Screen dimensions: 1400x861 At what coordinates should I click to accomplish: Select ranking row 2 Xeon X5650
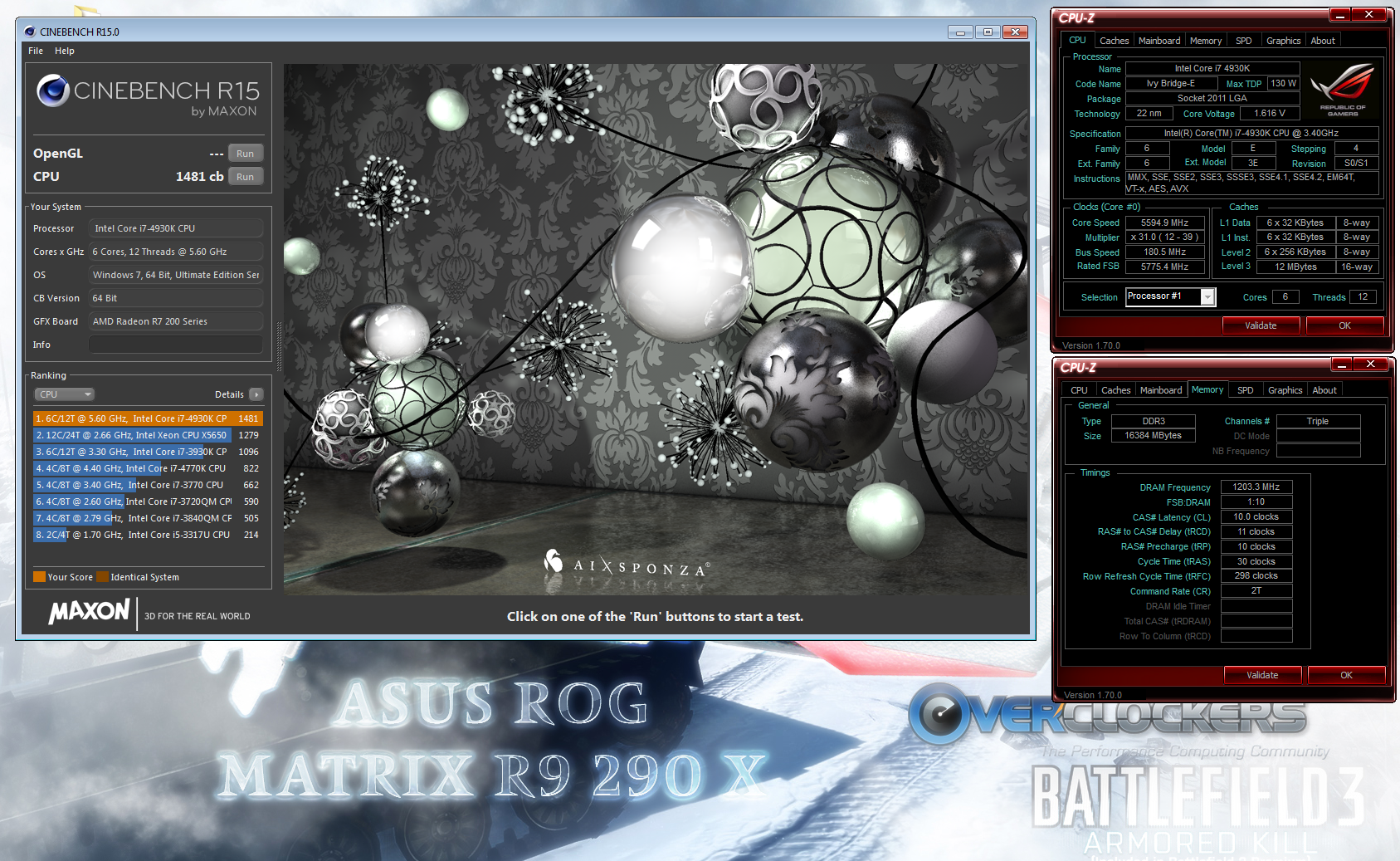(148, 435)
